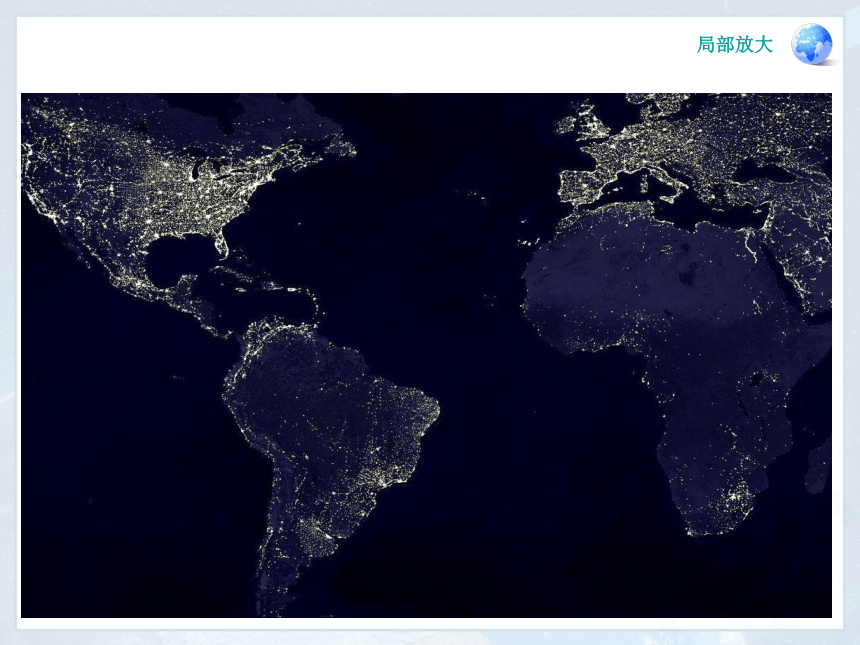860x645 pixels.
Task: Click the '局部放大' title text
Action: coord(734,44)
